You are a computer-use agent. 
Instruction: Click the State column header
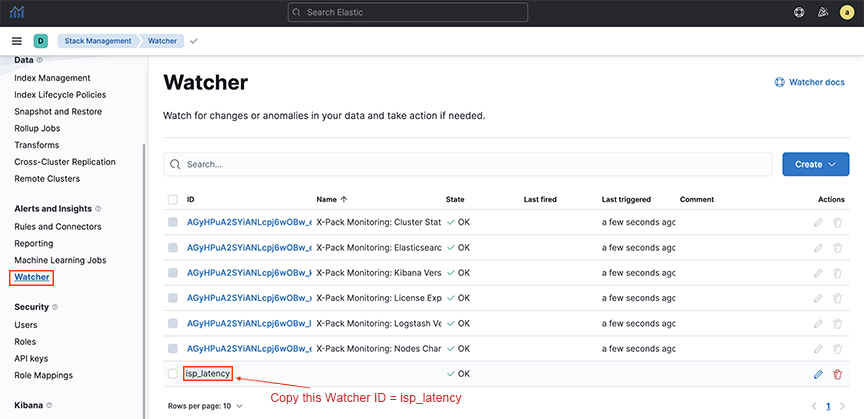455,199
